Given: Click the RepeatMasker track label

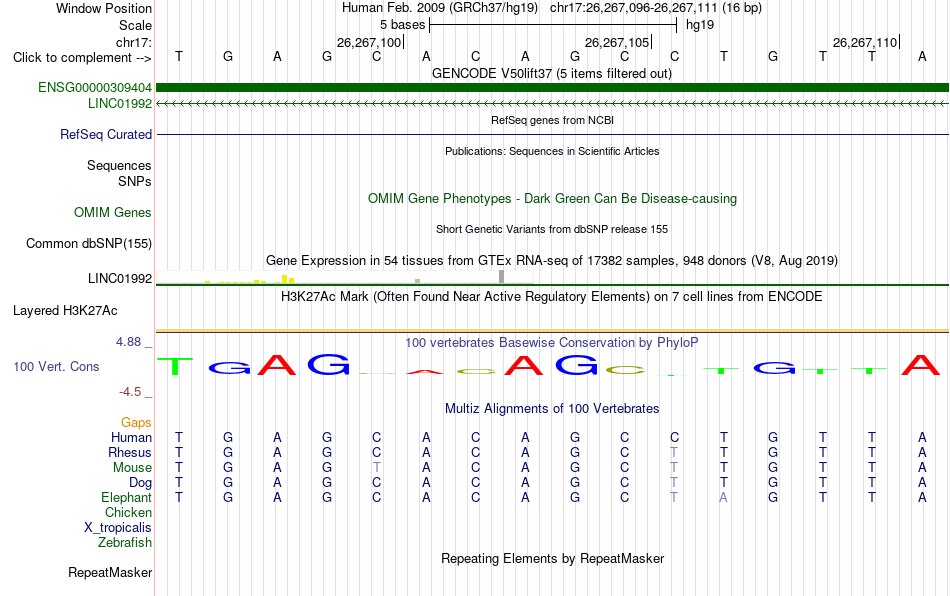Looking at the screenshot, I should [110, 572].
